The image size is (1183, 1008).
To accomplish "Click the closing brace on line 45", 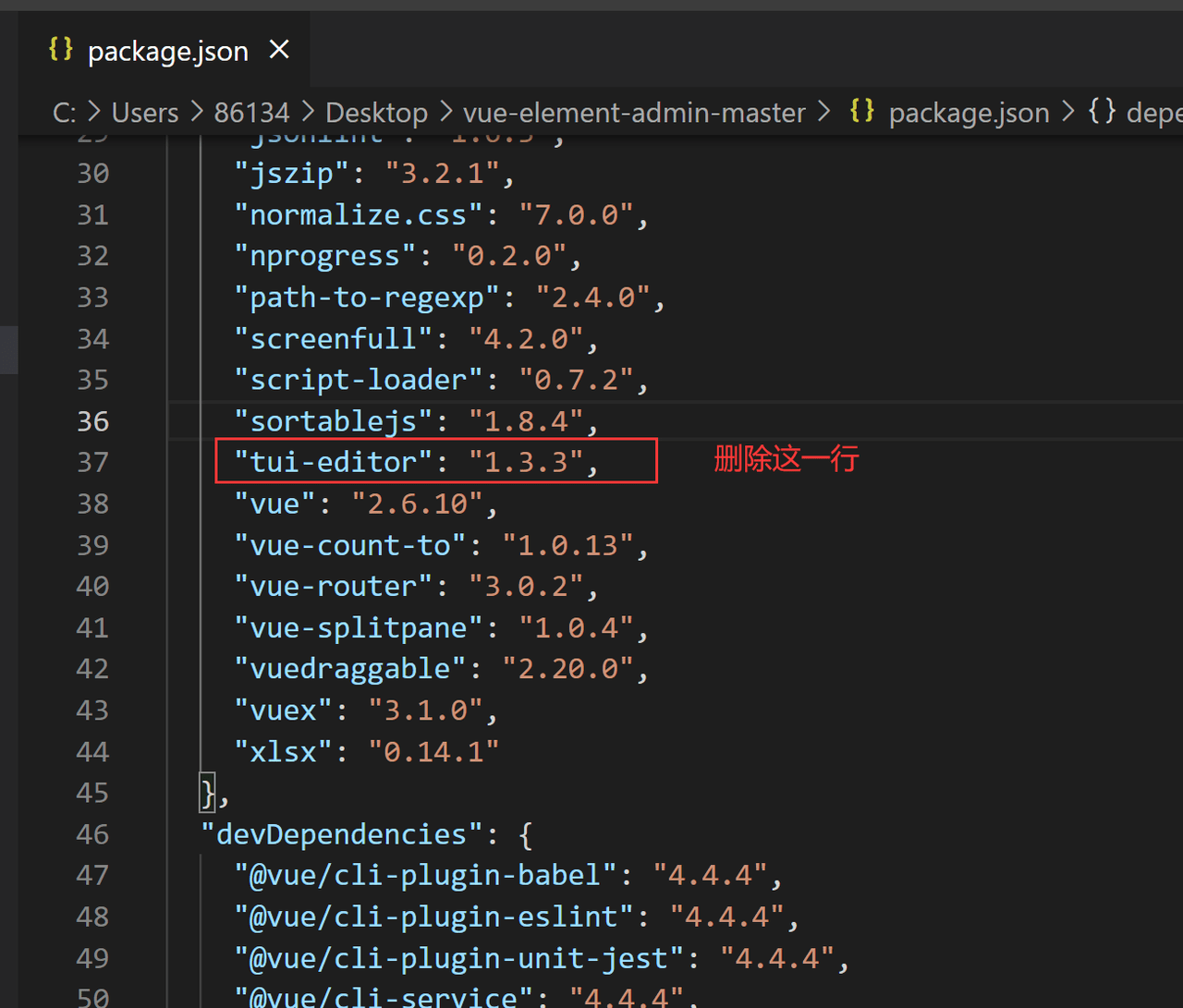I will [209, 793].
